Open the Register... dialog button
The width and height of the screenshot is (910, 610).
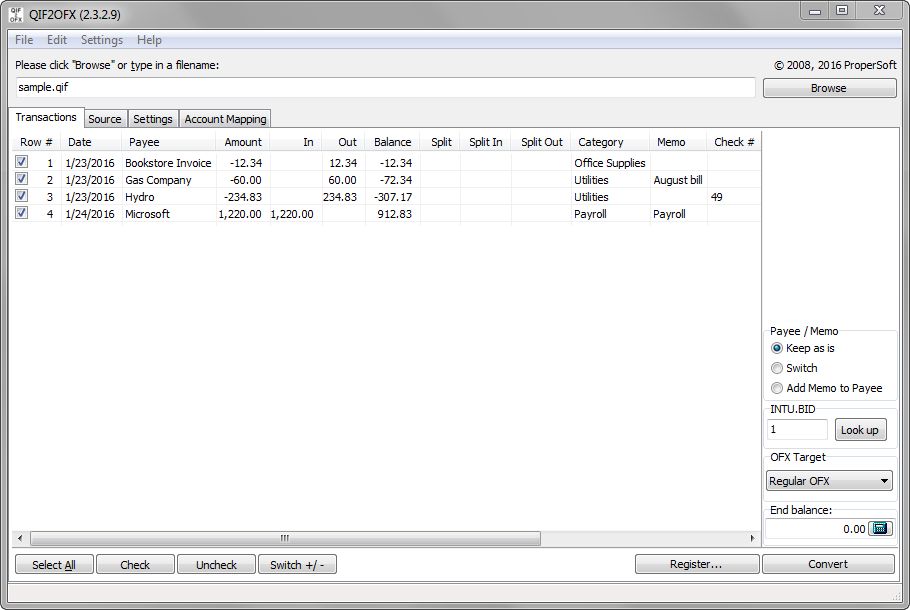point(696,564)
